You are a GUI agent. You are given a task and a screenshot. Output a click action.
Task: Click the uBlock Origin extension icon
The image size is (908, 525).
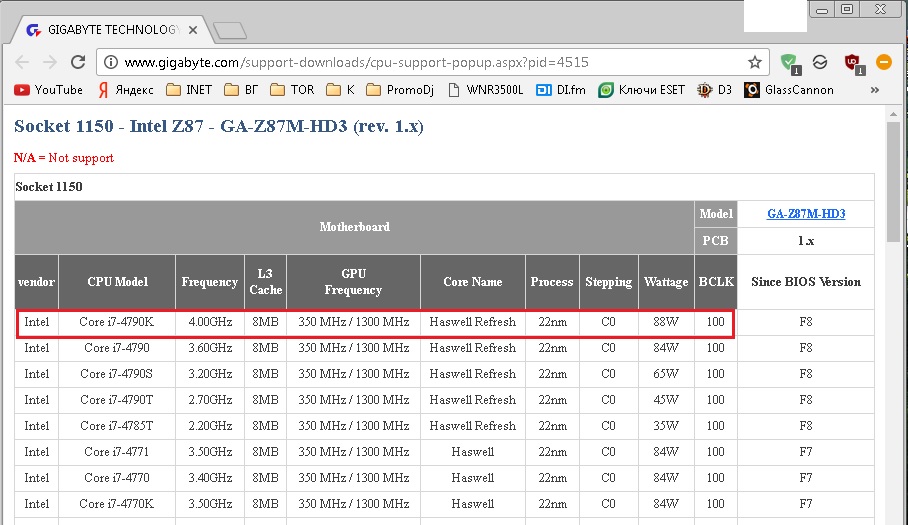pyautogui.click(x=852, y=62)
